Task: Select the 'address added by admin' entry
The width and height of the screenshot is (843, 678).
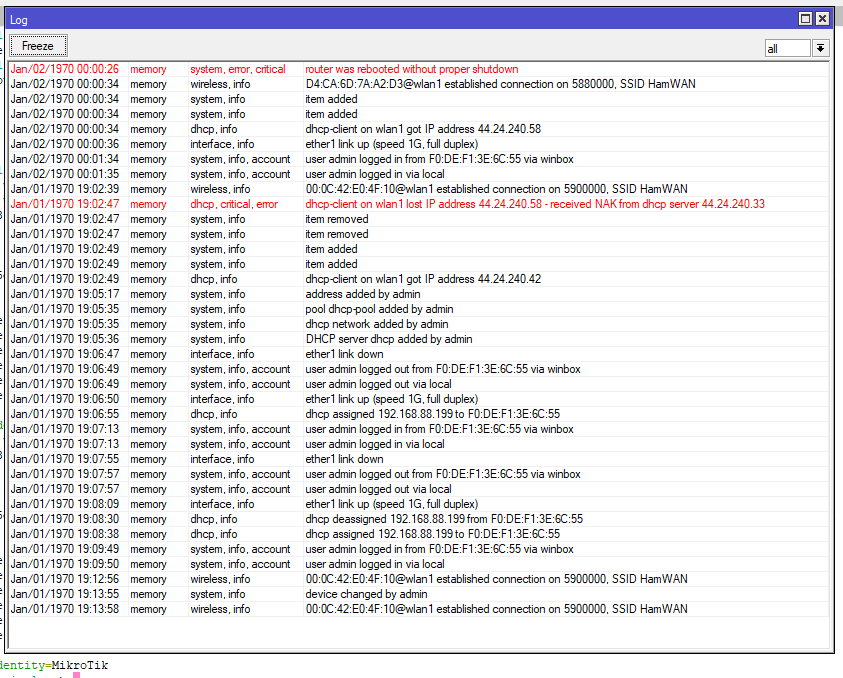Action: coord(363,294)
